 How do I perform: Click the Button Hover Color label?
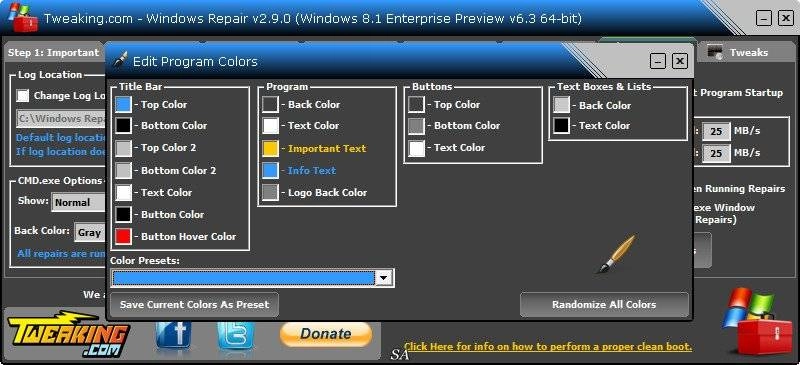point(188,236)
